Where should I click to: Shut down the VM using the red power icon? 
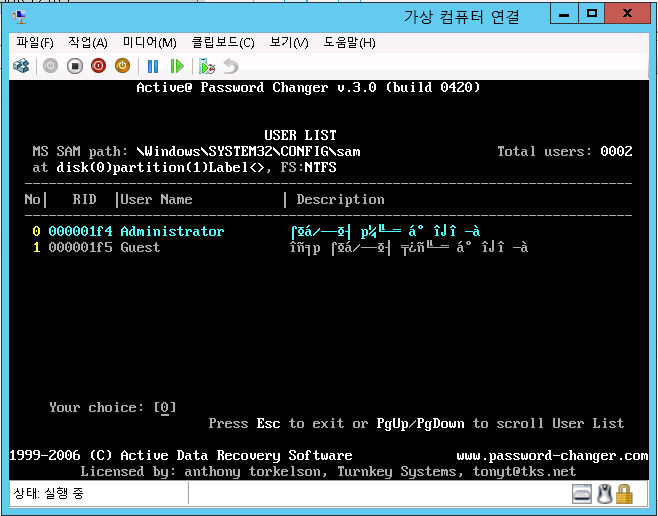point(99,66)
